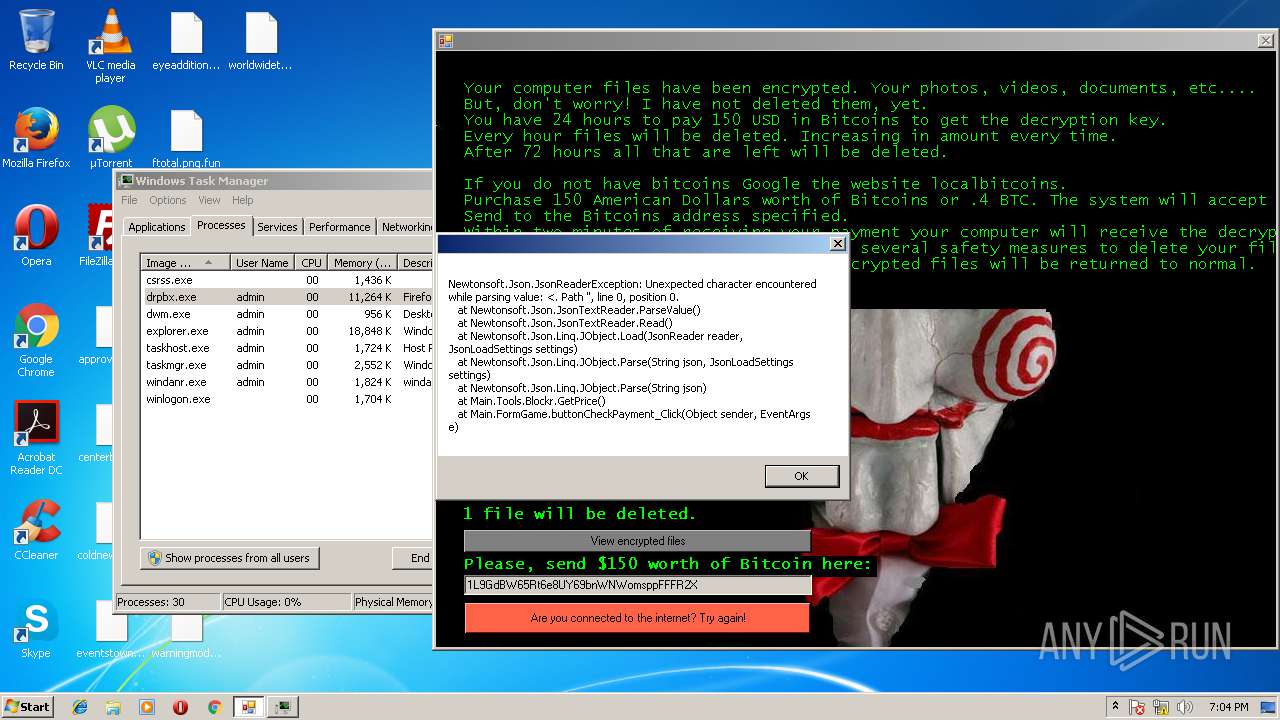Select the worldwidet file on desktop
Image resolution: width=1280 pixels, height=720 pixels.
[260, 42]
